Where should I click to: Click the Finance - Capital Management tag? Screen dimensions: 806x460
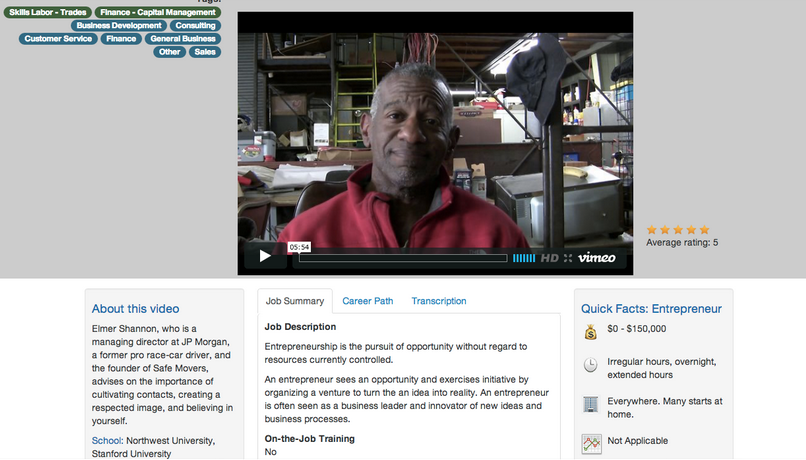(159, 11)
